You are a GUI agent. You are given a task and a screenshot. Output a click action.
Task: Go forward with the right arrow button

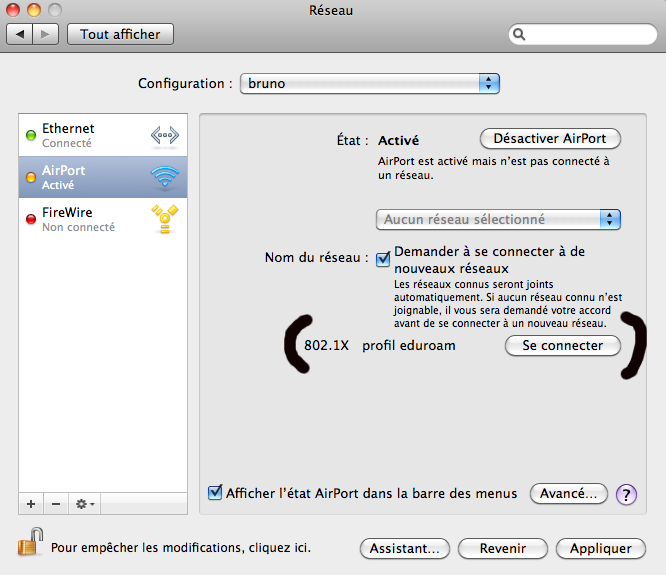point(47,34)
